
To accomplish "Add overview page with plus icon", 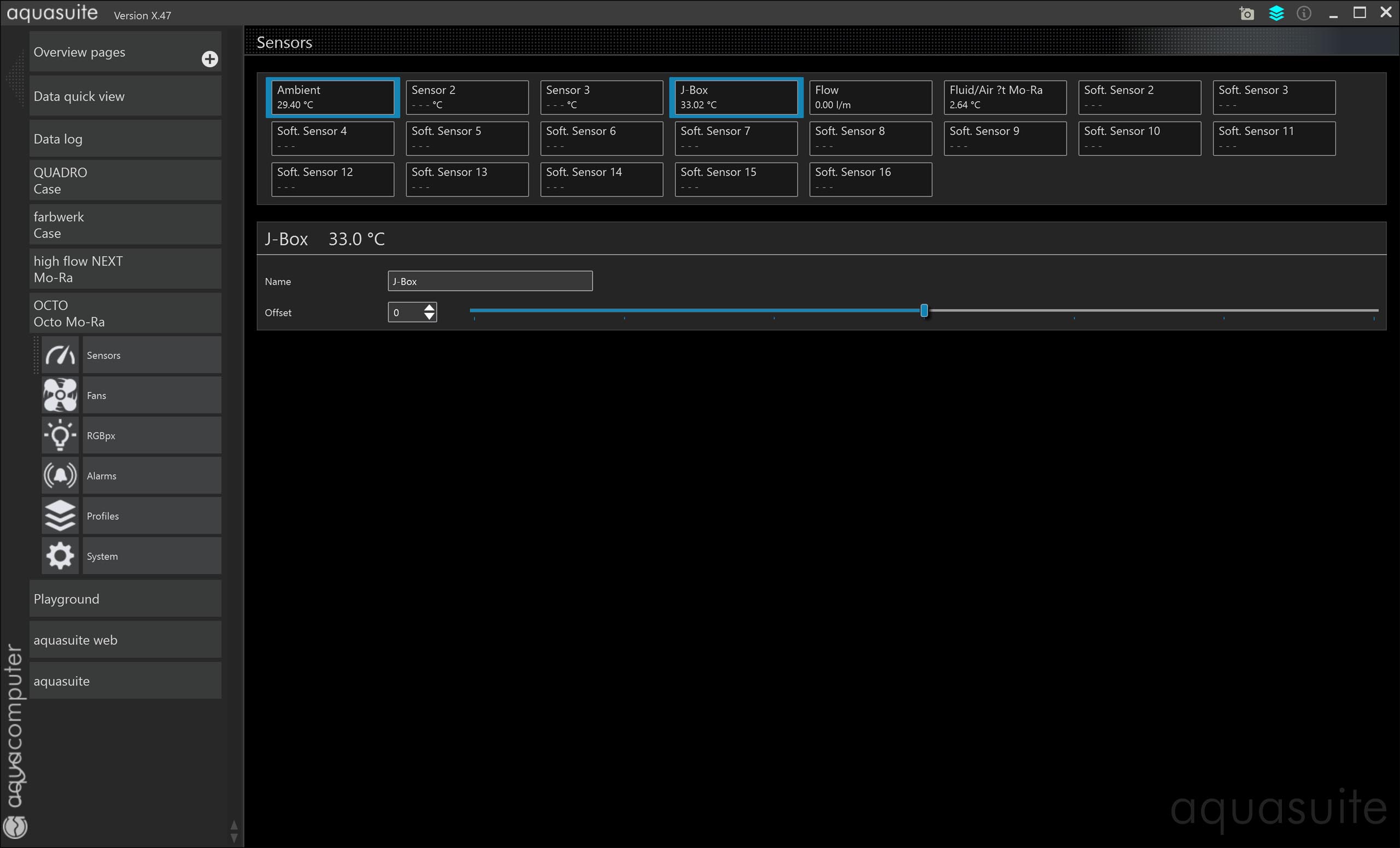I will [210, 59].
